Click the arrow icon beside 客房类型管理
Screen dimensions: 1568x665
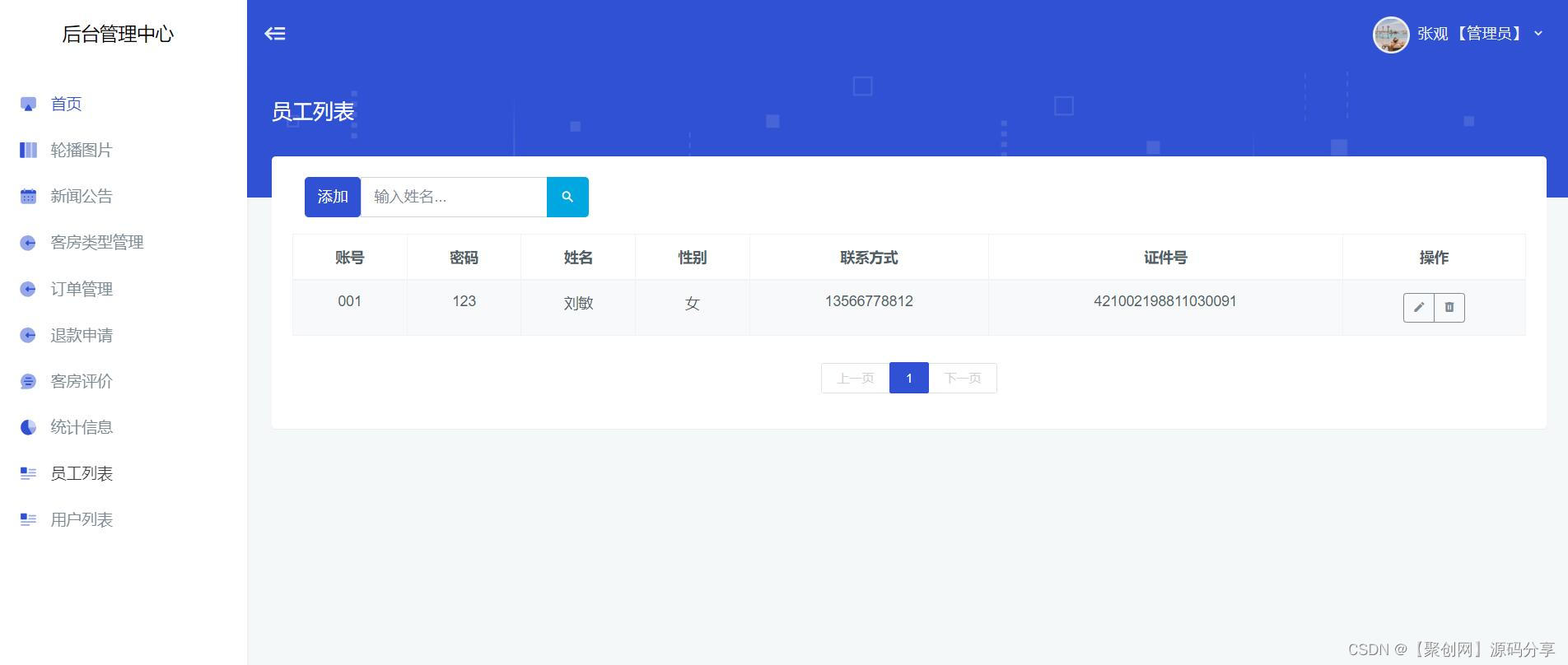pos(28,243)
